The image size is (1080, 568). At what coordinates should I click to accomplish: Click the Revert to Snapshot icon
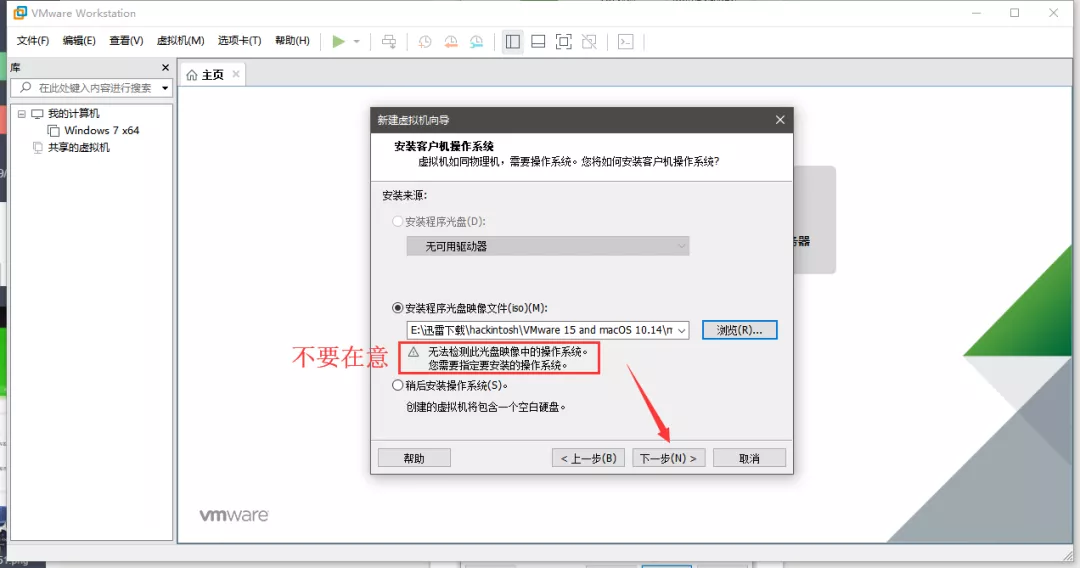(x=450, y=41)
